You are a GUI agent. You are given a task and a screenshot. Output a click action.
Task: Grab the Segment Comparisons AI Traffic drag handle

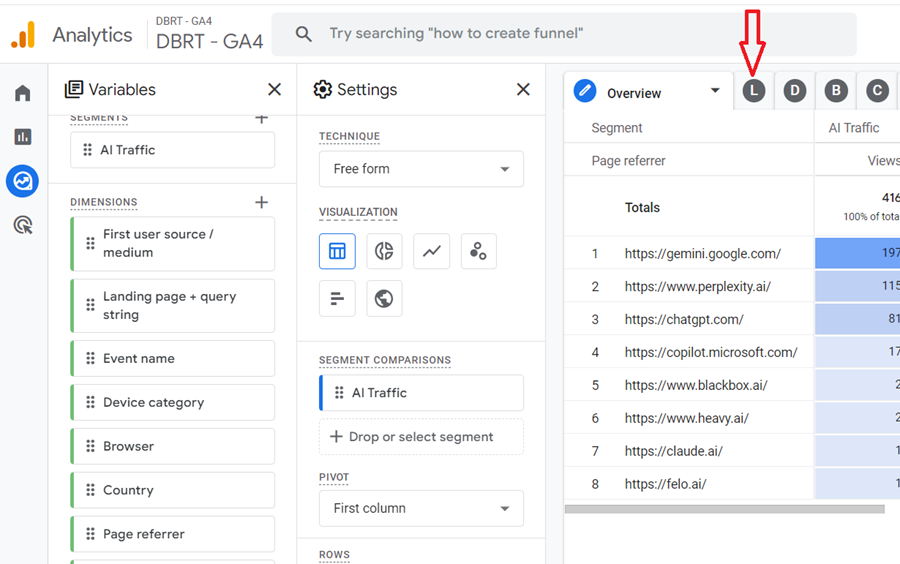339,392
